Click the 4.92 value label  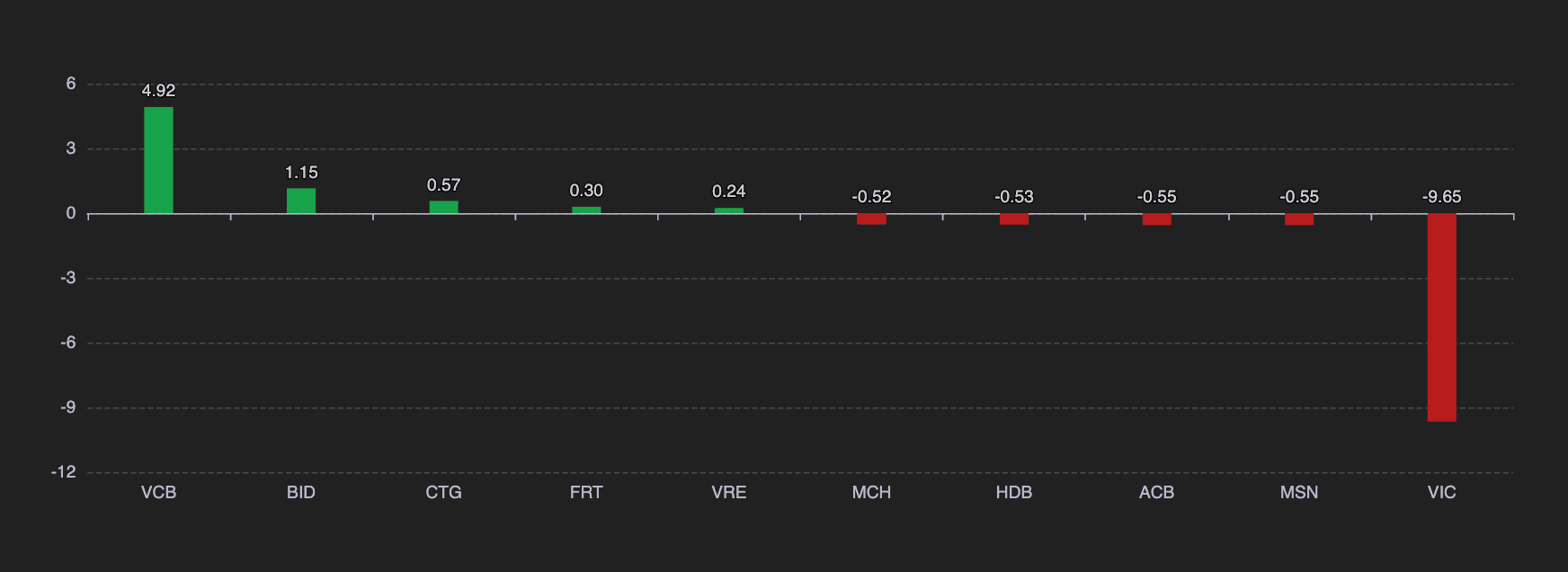coord(158,91)
